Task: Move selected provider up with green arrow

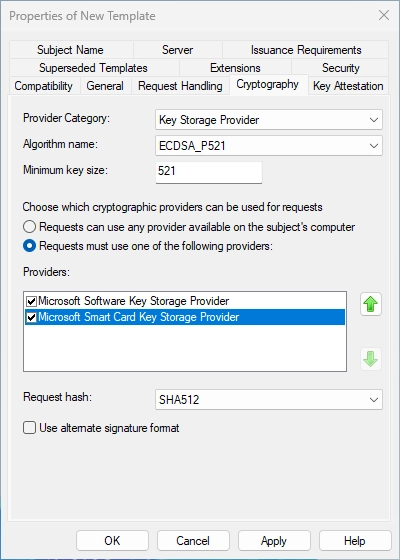Action: [371, 304]
